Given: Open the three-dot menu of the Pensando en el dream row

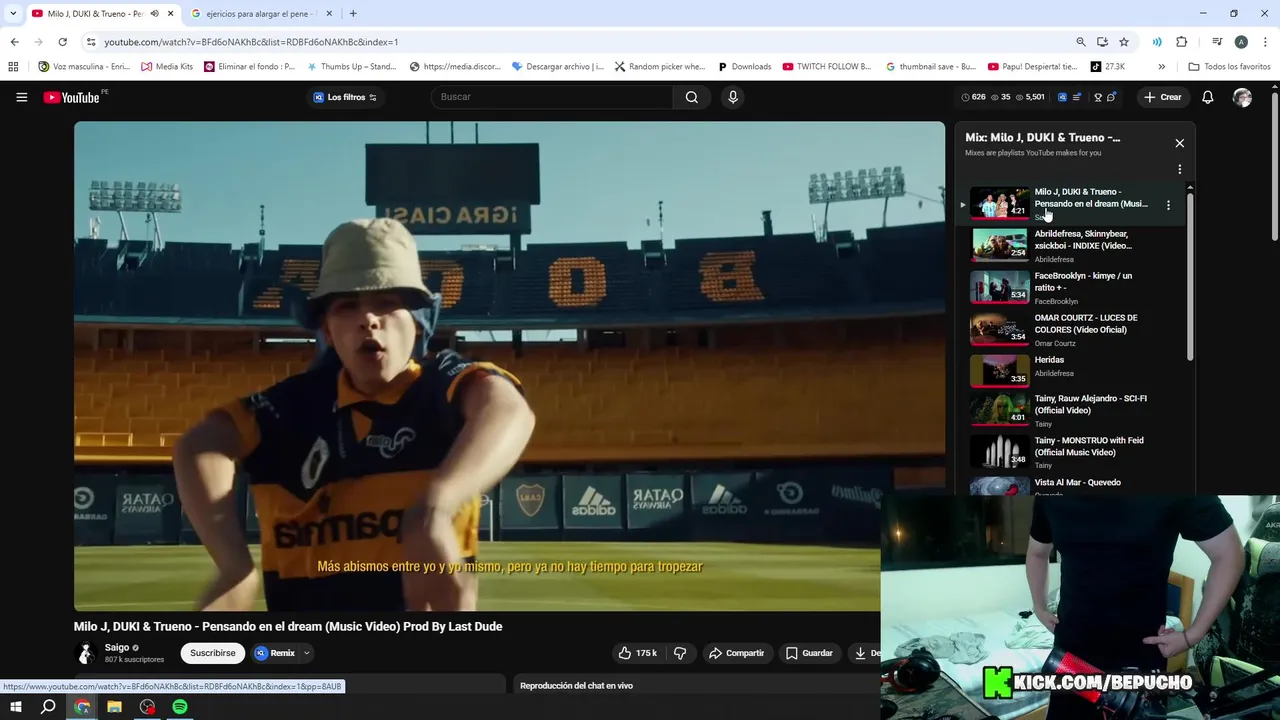Looking at the screenshot, I should point(1168,205).
